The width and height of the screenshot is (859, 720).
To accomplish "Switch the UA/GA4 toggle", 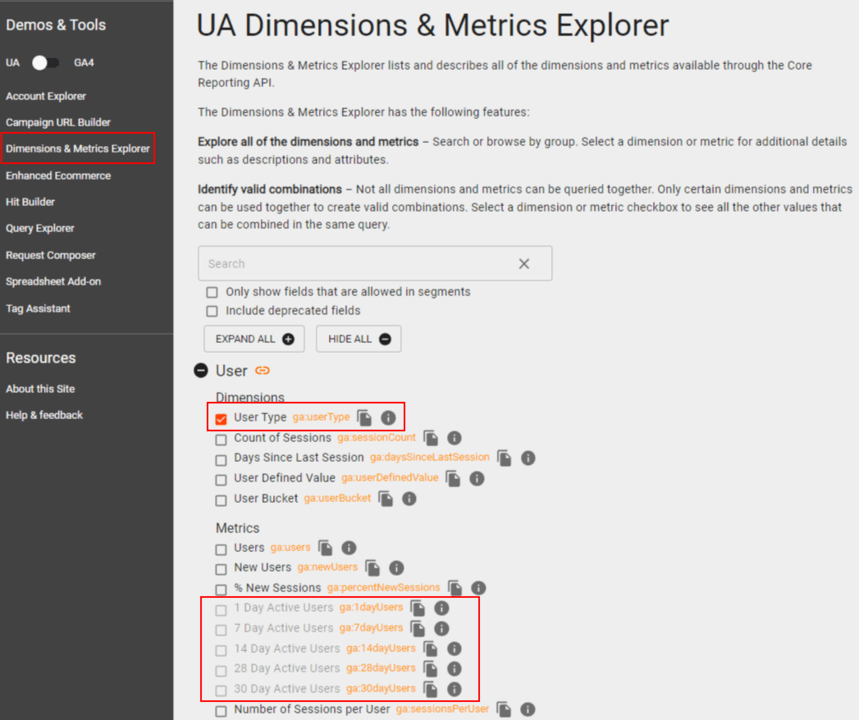I will [45, 63].
